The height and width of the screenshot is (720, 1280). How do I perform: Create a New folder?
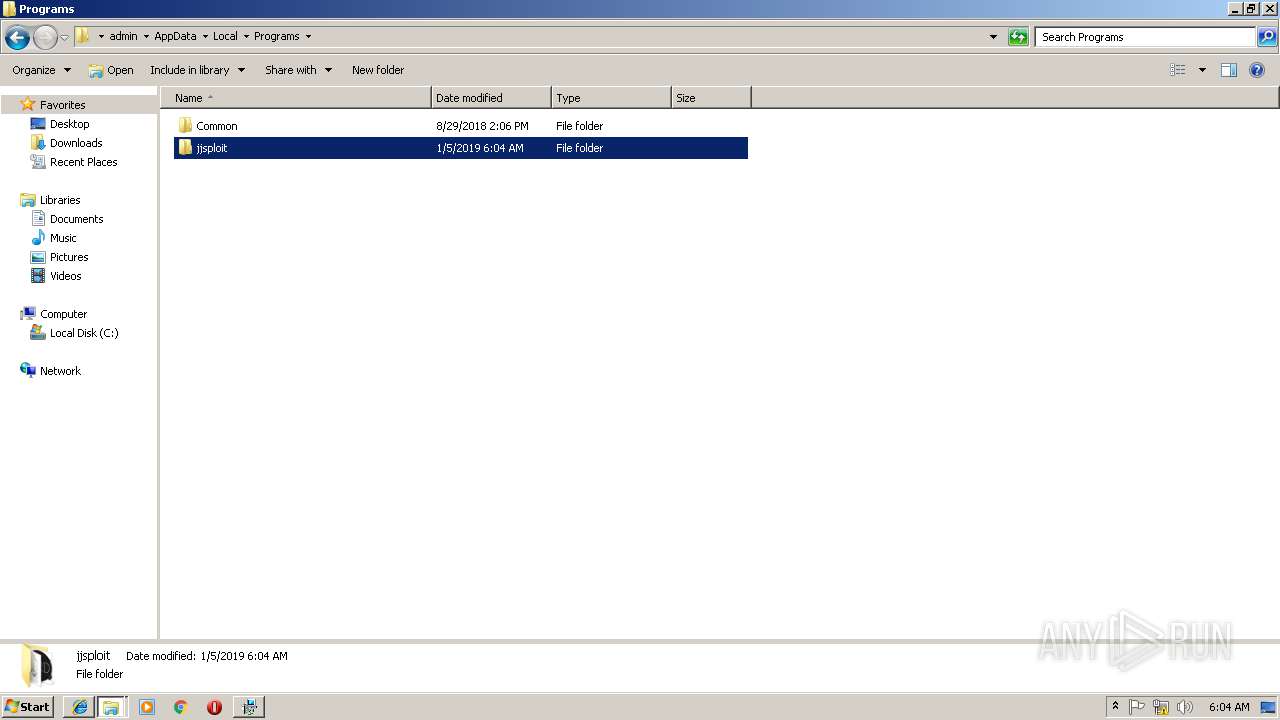(x=378, y=70)
